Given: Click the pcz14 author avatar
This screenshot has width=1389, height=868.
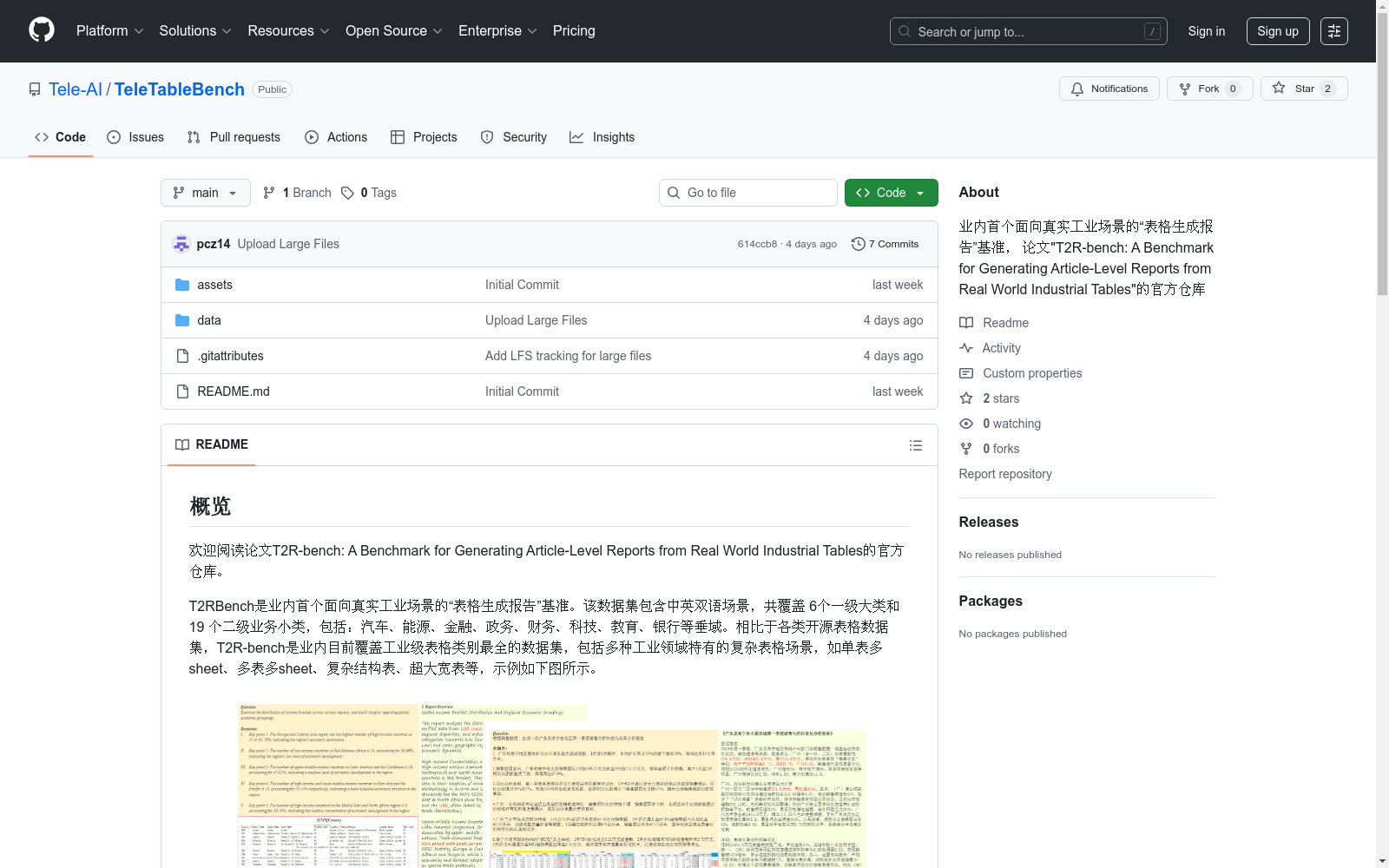Looking at the screenshot, I should point(181,244).
